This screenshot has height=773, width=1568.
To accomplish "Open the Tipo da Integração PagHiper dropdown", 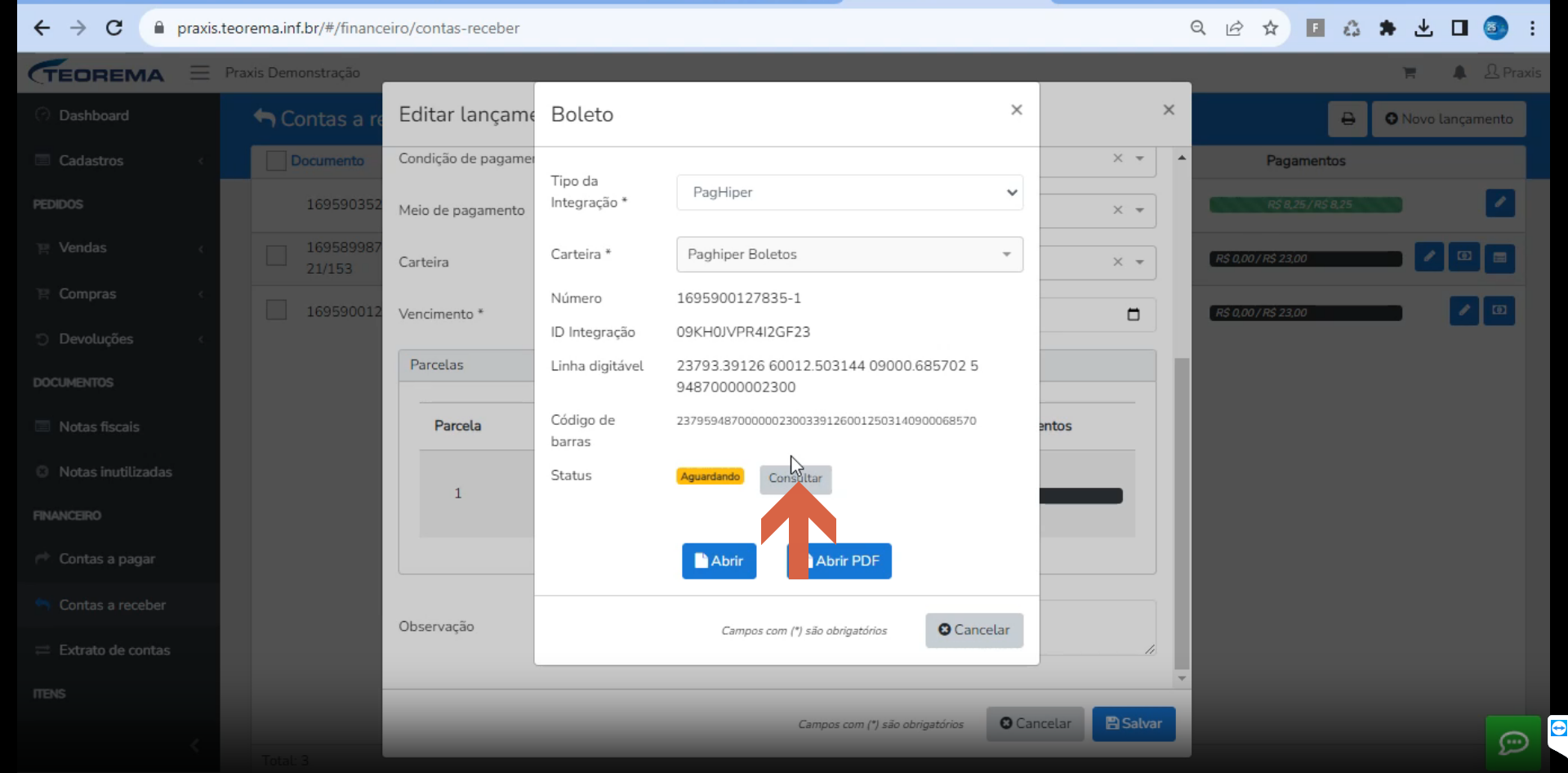I will point(849,192).
